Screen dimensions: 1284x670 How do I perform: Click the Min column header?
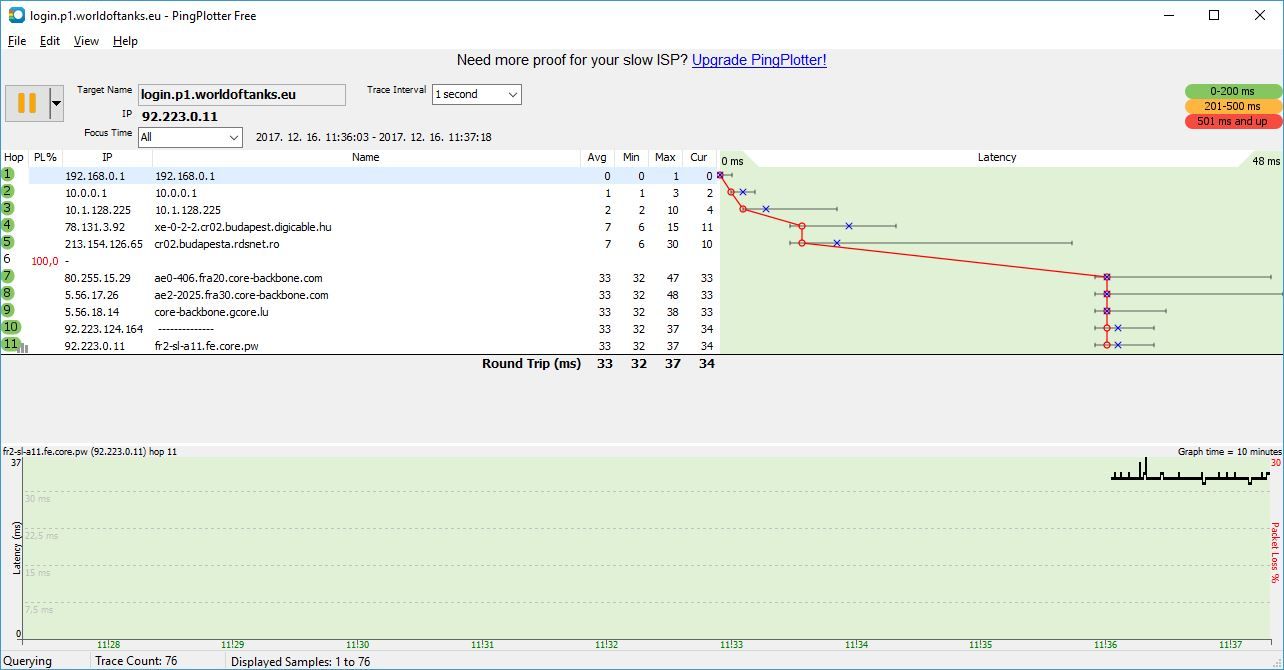(631, 158)
